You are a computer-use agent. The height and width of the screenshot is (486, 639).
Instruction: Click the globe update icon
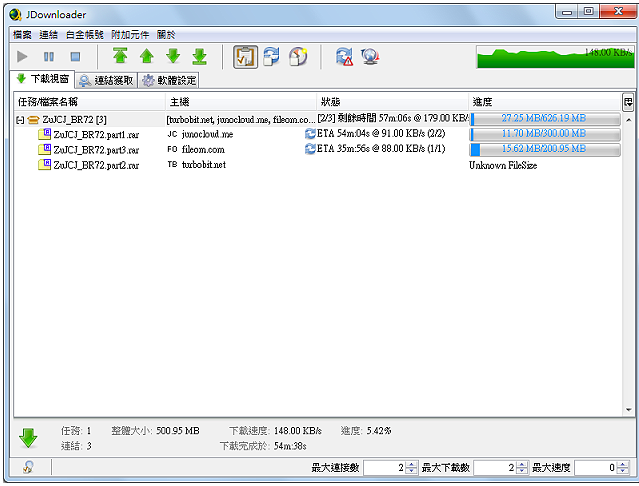click(x=370, y=56)
